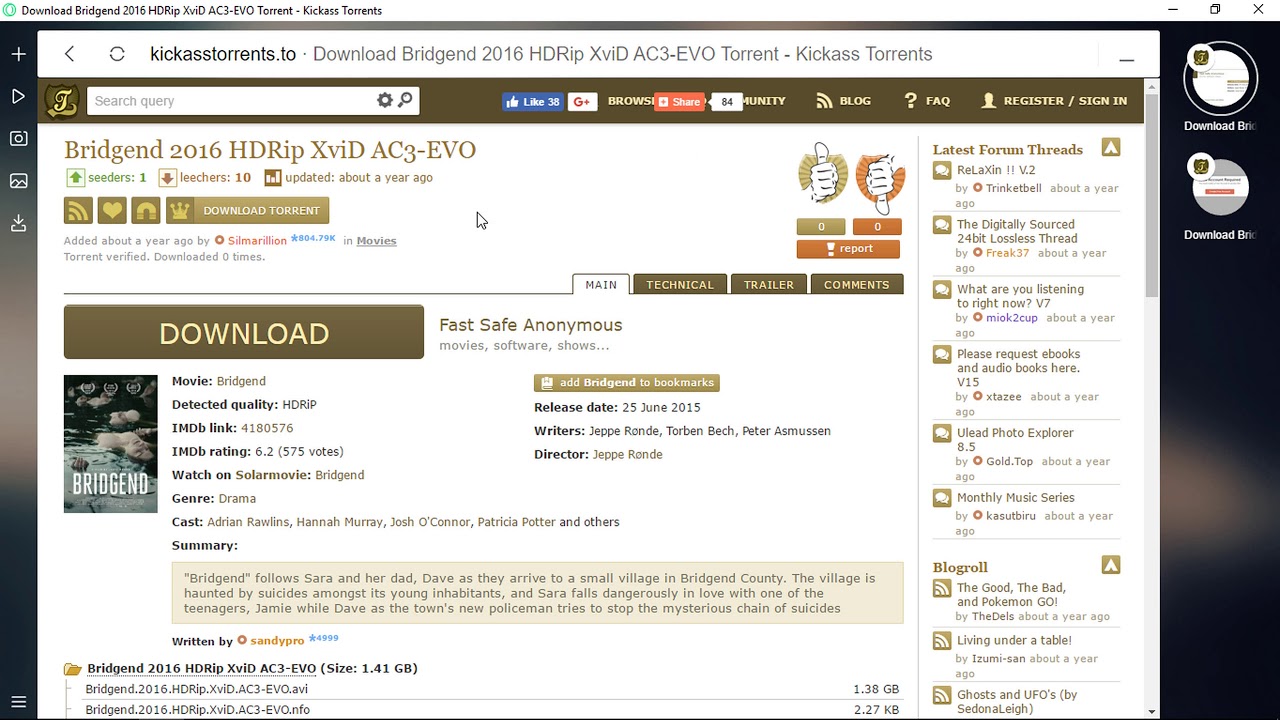Open Ulead Photo Explorer 8.5 thread
Screen dimensions: 1280x720
(1015, 440)
